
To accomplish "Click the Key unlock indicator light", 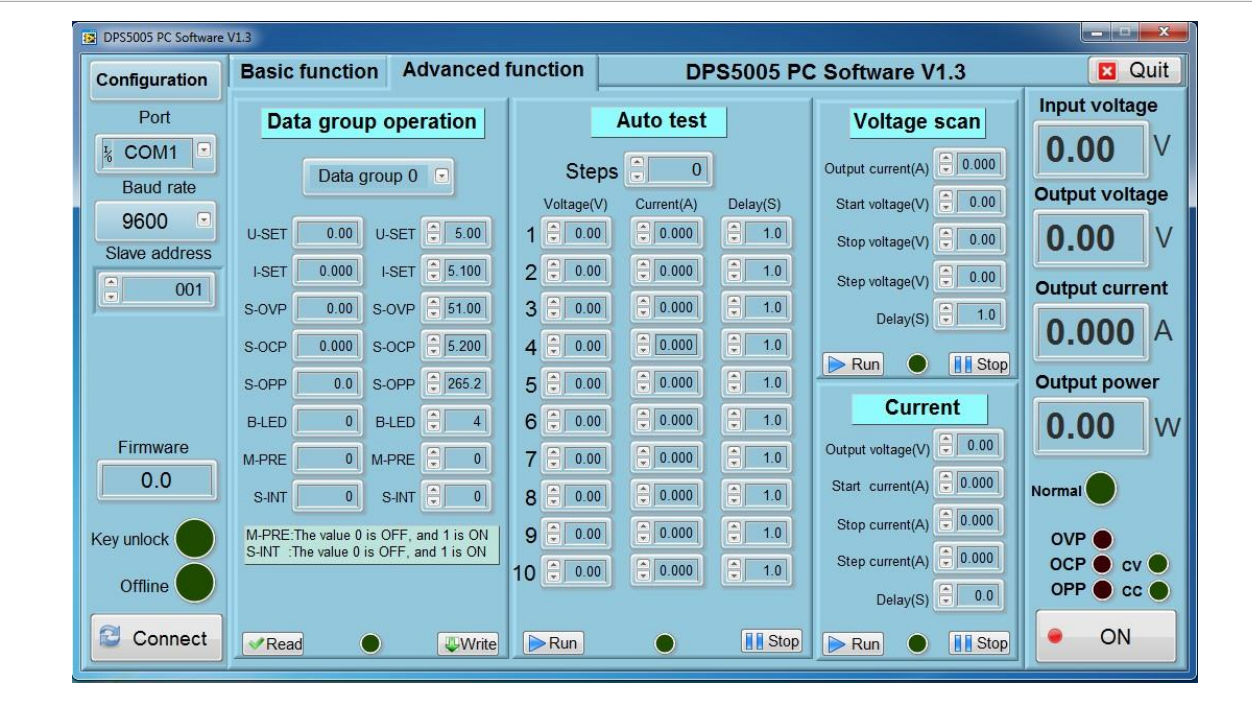I will [x=195, y=539].
